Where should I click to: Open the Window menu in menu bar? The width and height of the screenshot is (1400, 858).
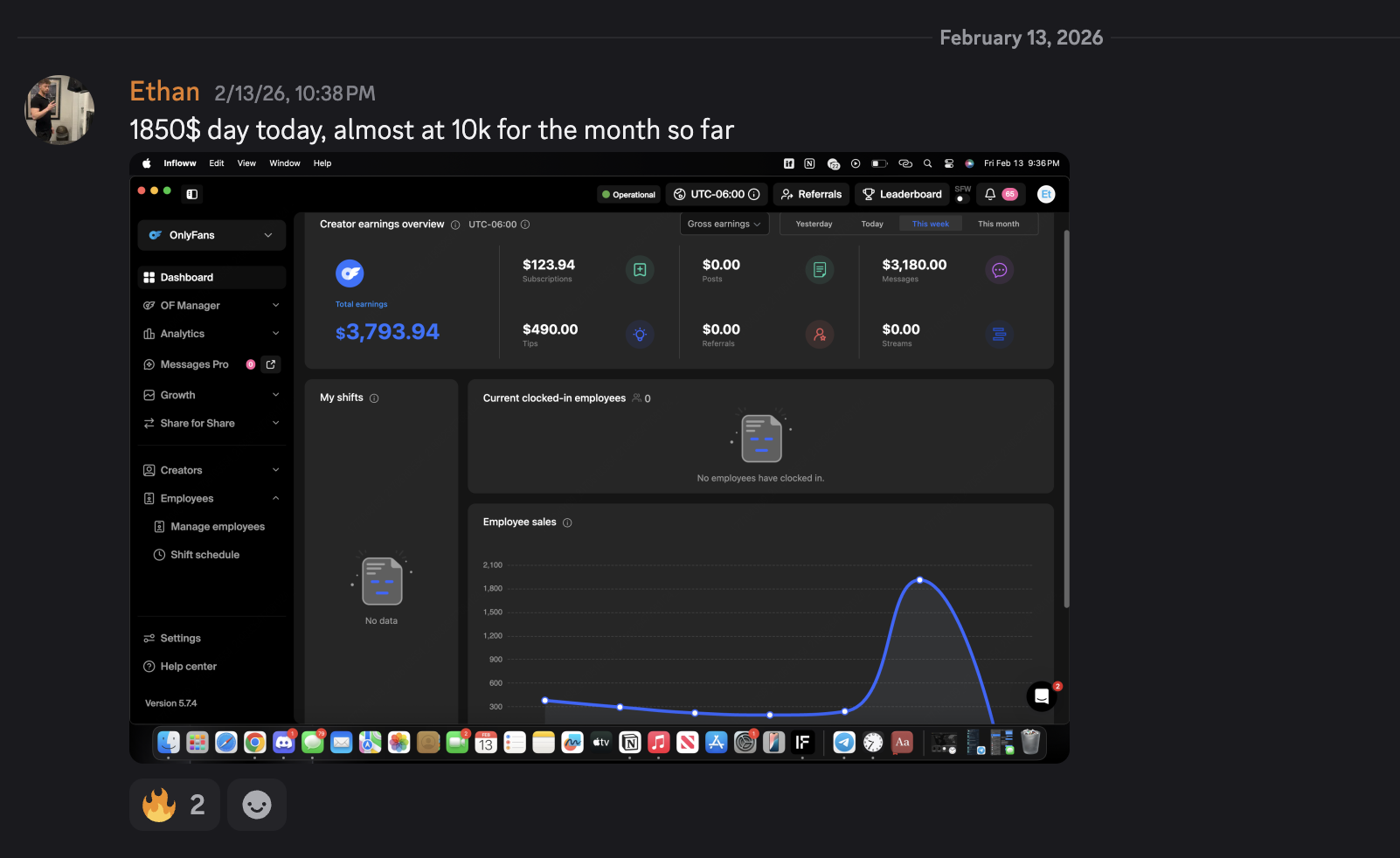pyautogui.click(x=284, y=163)
